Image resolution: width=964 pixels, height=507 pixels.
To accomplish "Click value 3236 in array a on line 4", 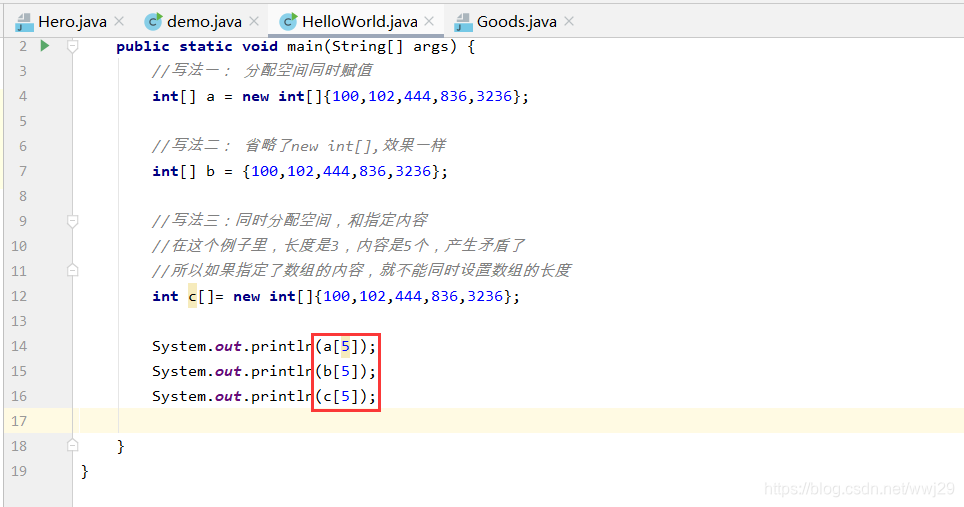I will coord(494,96).
